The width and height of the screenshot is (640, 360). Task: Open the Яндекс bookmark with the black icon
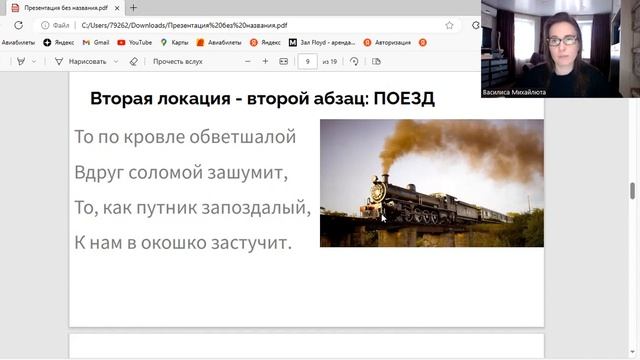pos(59,42)
